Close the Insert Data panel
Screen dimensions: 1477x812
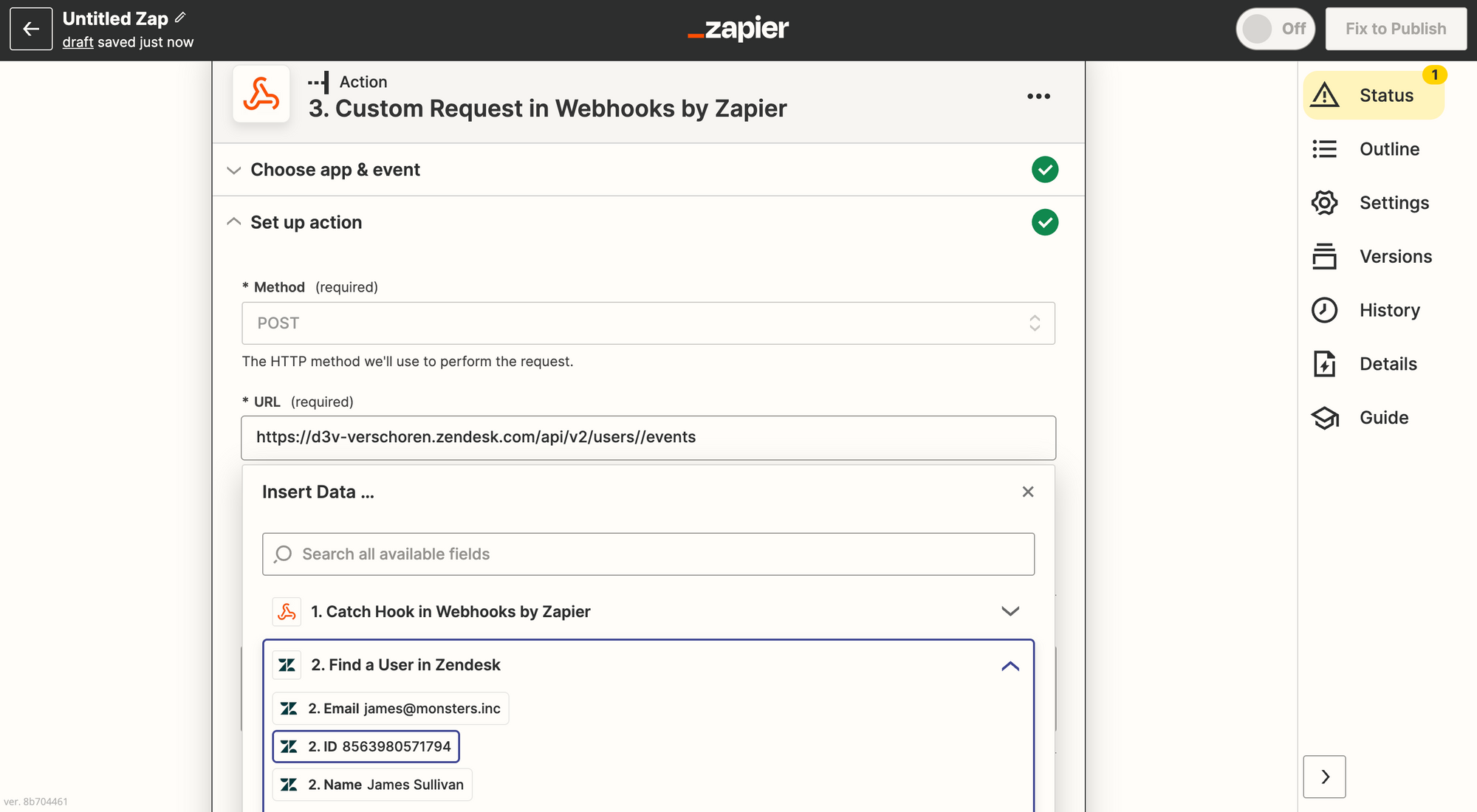(x=1027, y=492)
